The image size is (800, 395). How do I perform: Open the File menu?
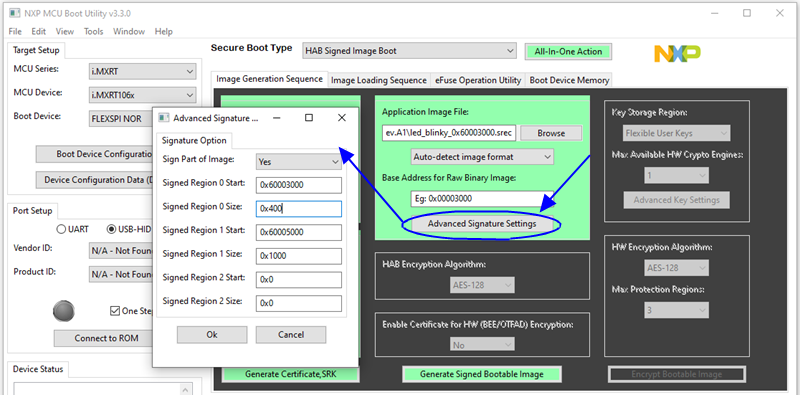[x=15, y=31]
